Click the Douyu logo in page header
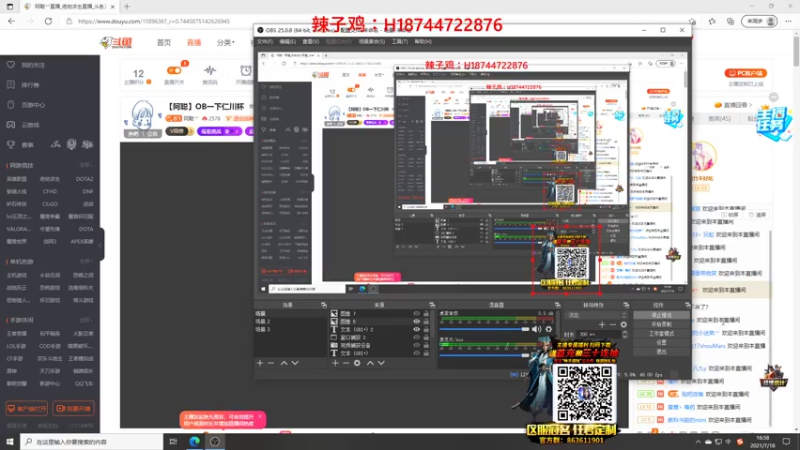This screenshot has width=800, height=450. pos(116,42)
